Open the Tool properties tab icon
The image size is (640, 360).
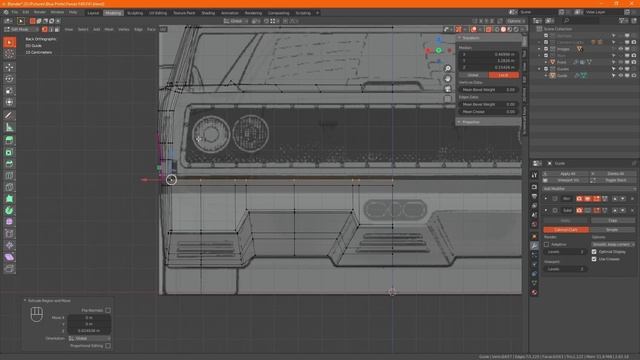534,176
